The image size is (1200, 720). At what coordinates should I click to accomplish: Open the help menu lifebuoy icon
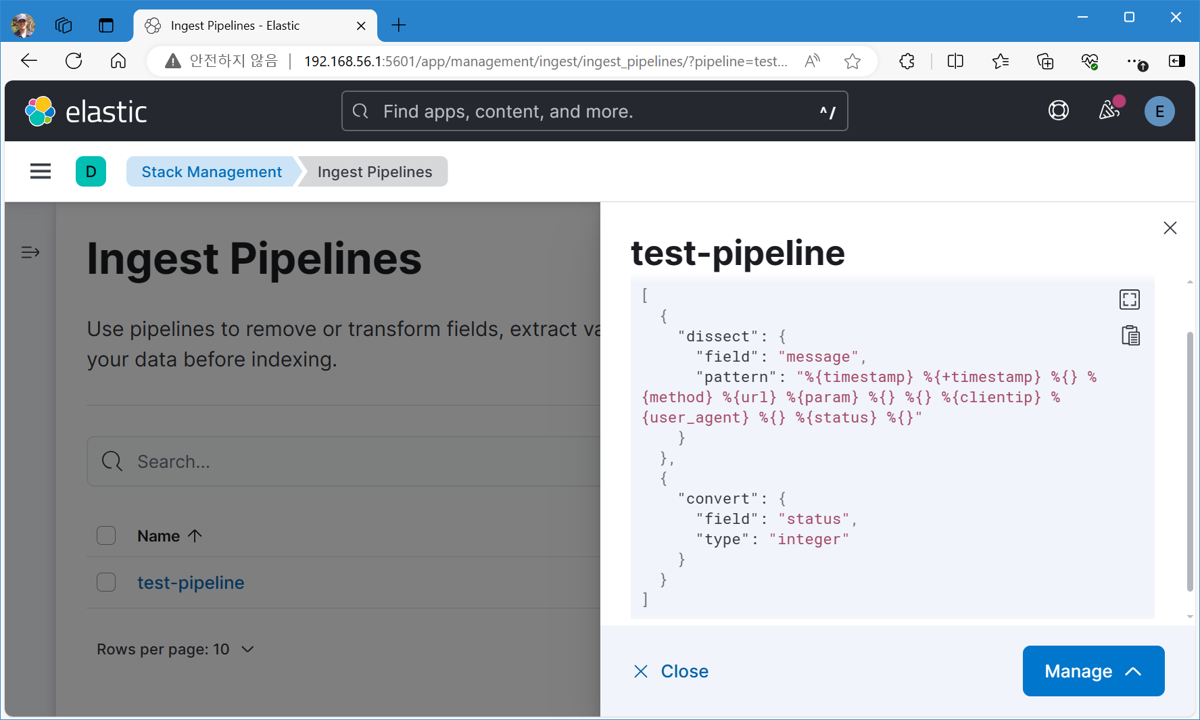click(1058, 111)
